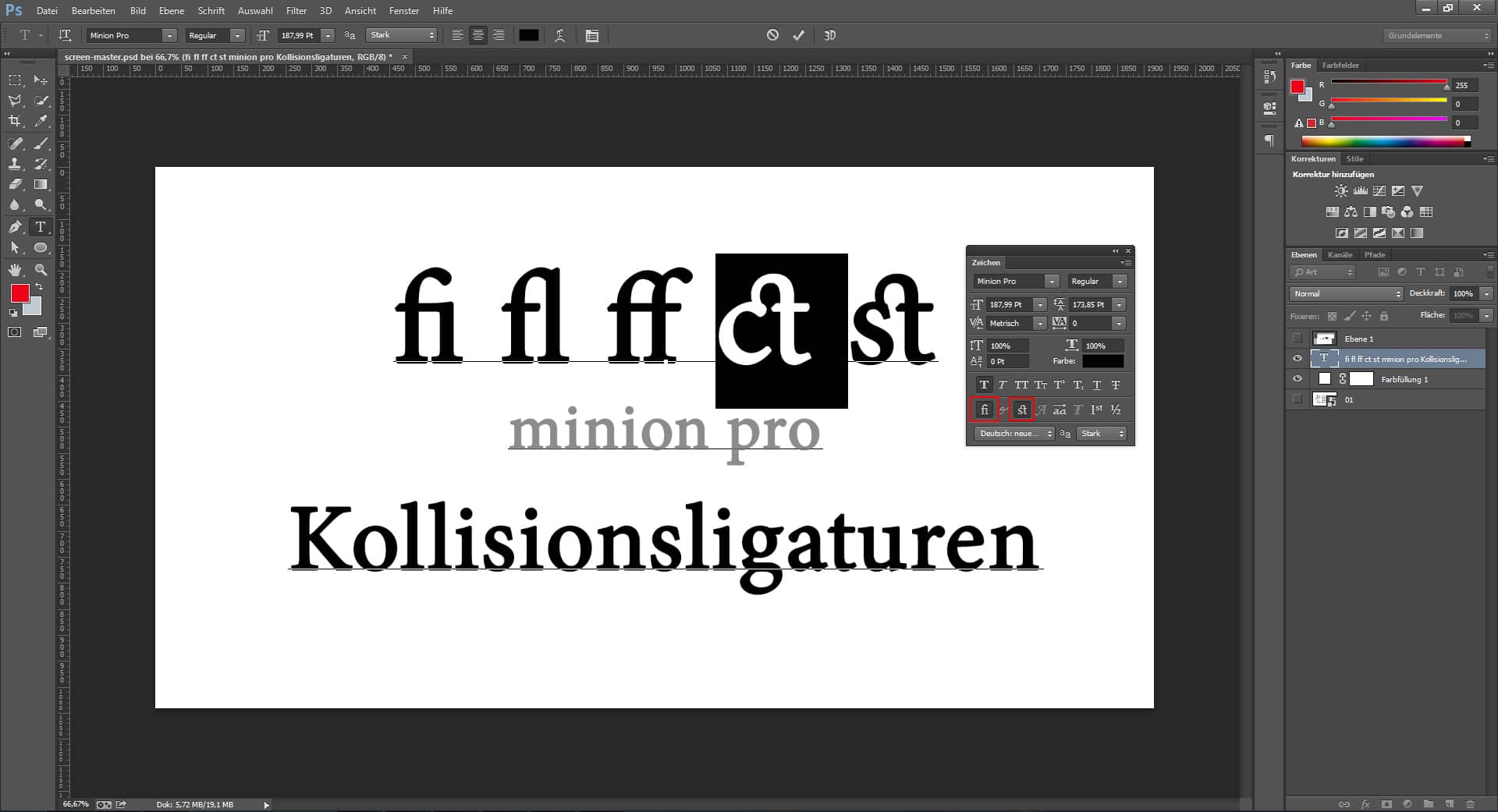The height and width of the screenshot is (812, 1498).
Task: Enable standard ligatures in the Zeichen panel
Action: tap(985, 410)
